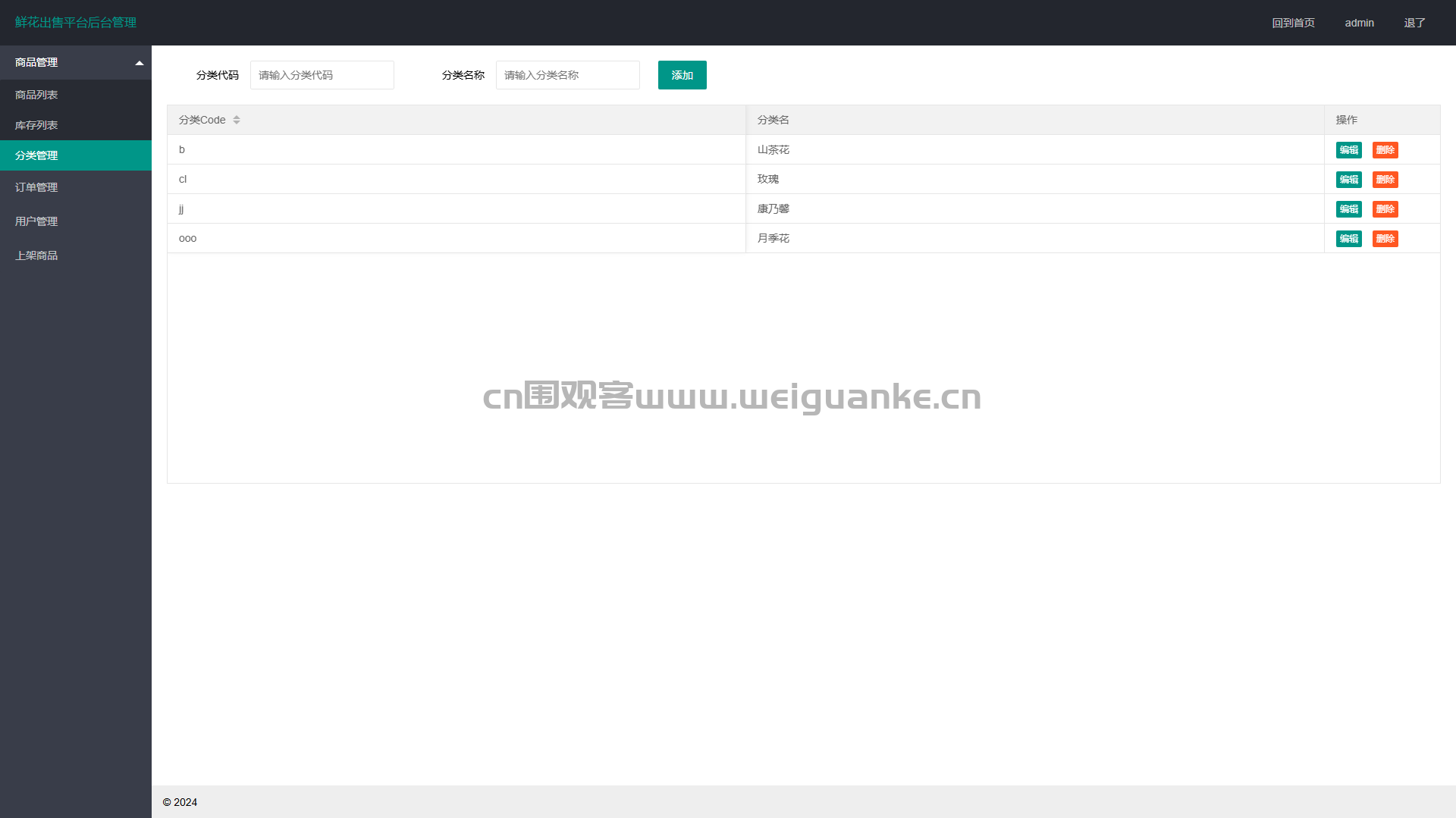Click the 分类名称 label
1456x818 pixels.
463,75
